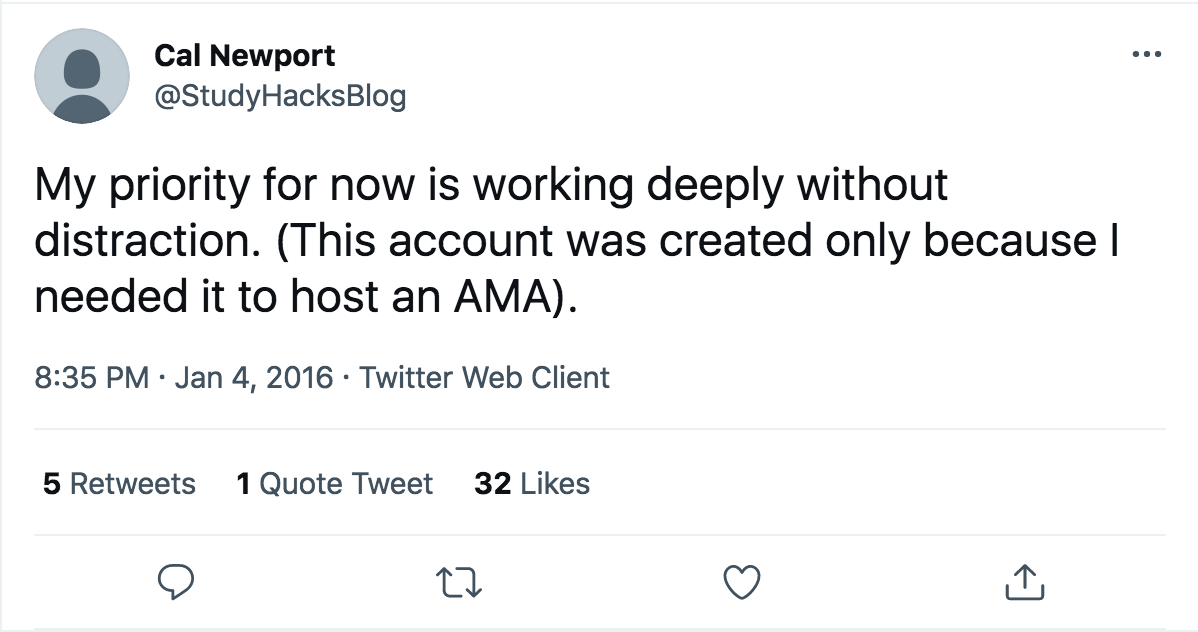Retweet using the arrows icon
The height and width of the screenshot is (632, 1198).
(461, 581)
